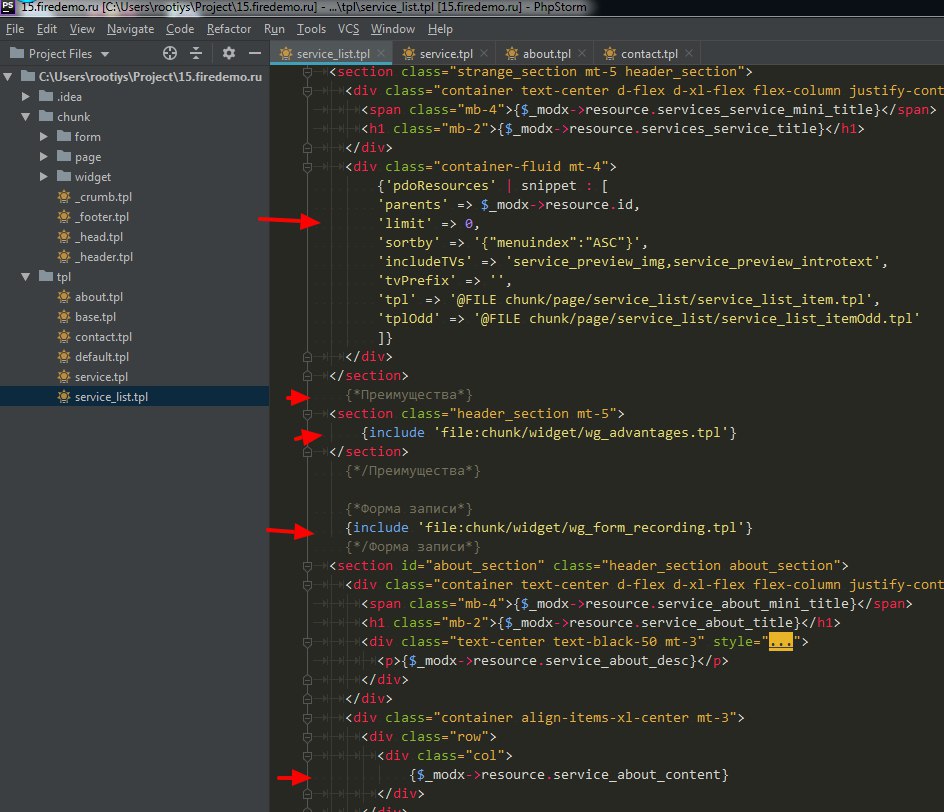Switch to the service.tpl tab

point(446,54)
